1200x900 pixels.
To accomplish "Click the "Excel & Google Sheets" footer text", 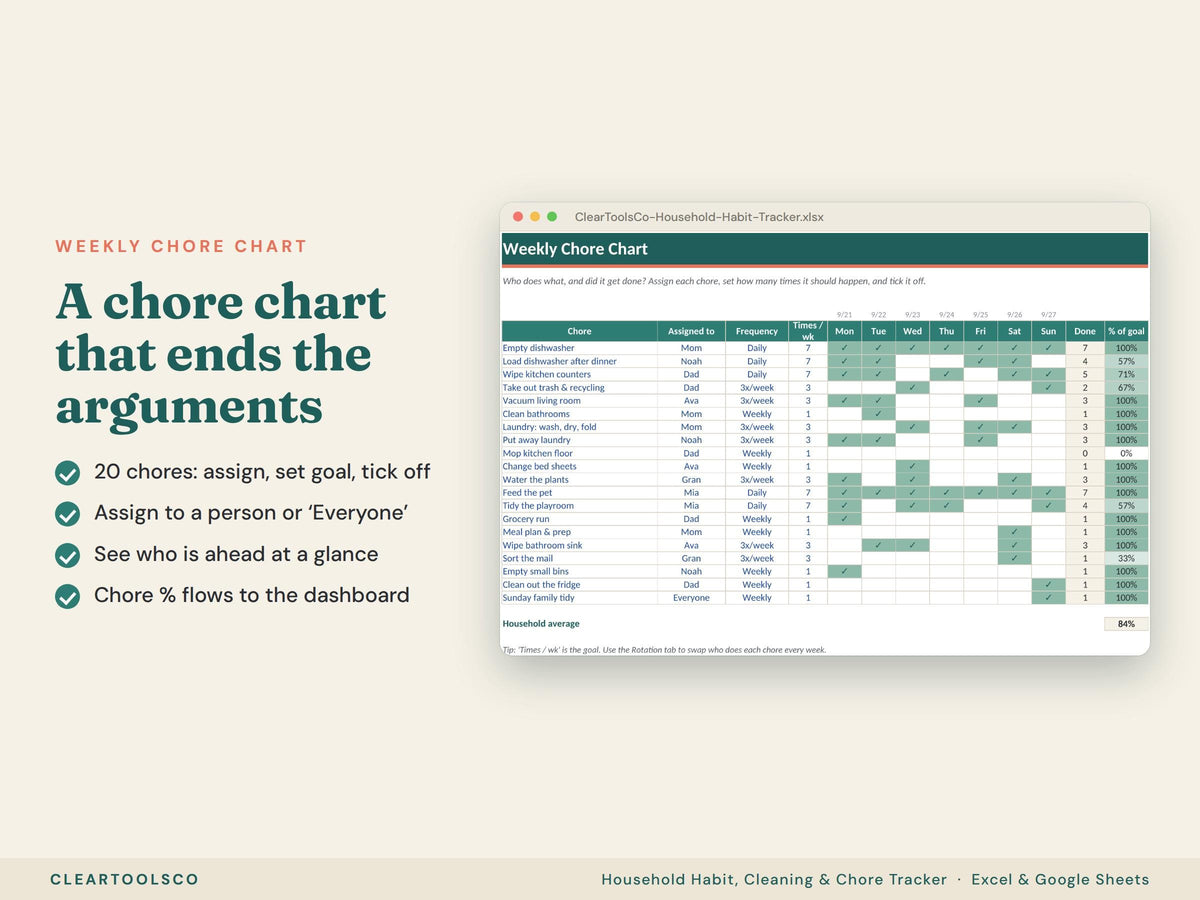I will point(1060,880).
